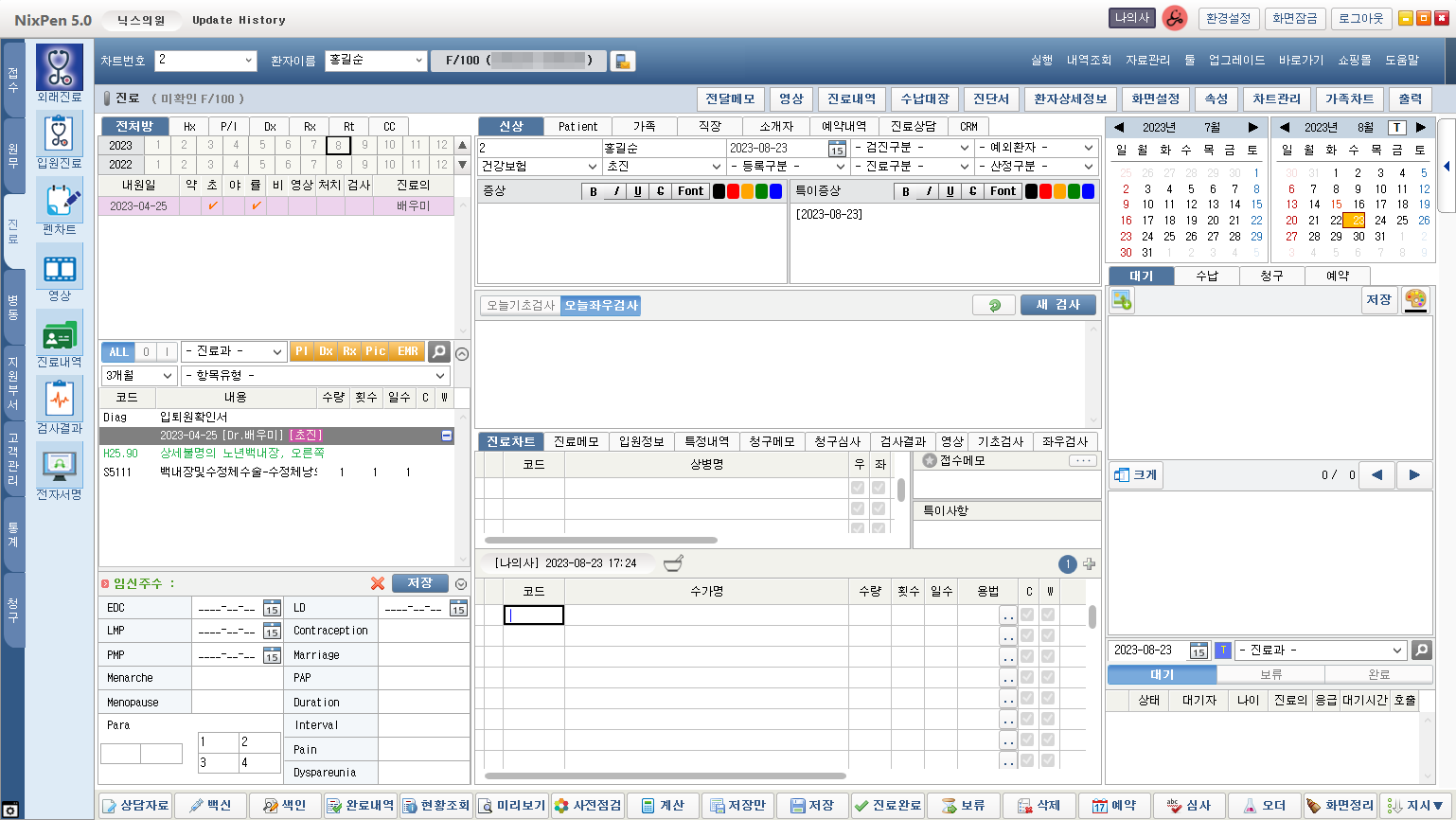Toggle the C checkbox in first prescription row

1027,615
